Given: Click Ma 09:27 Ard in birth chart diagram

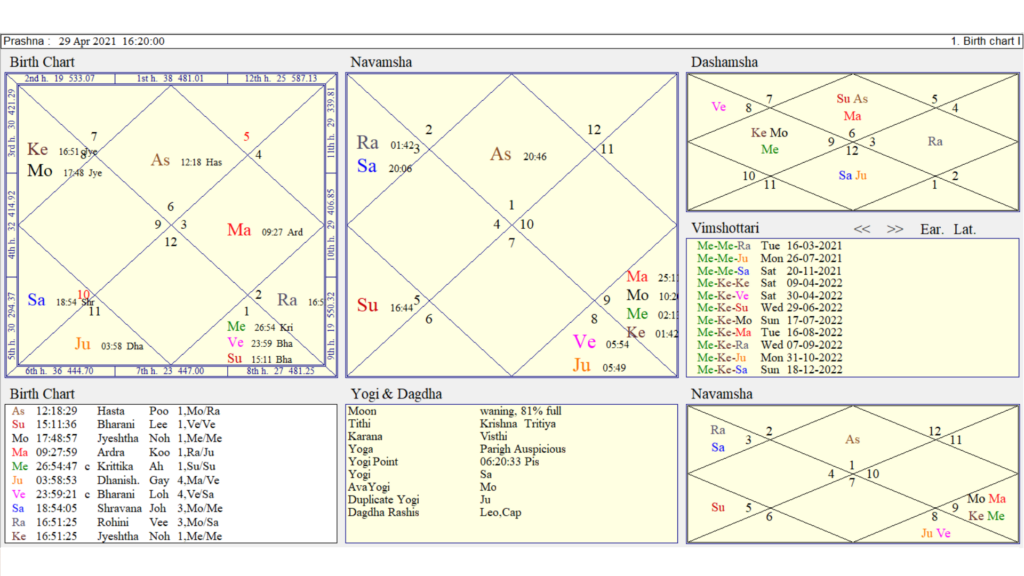Looking at the screenshot, I should pos(264,231).
